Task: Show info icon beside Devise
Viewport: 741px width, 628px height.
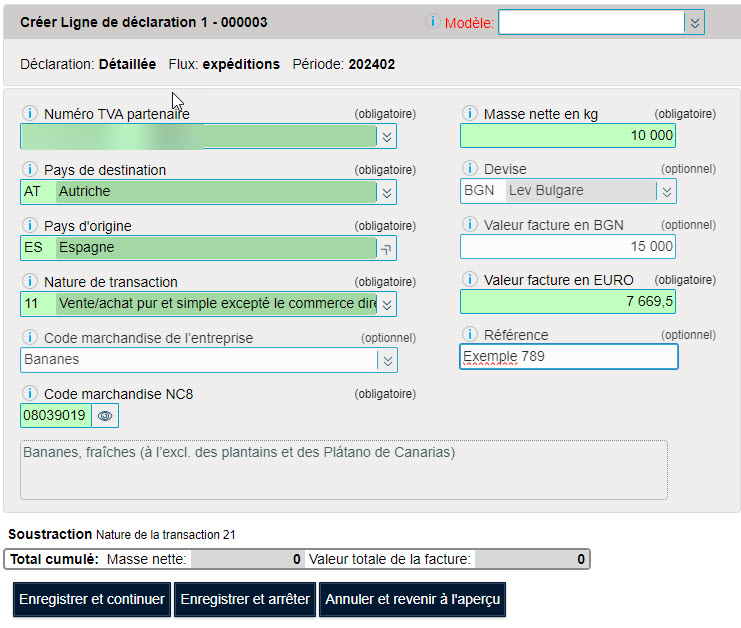Action: [x=470, y=168]
